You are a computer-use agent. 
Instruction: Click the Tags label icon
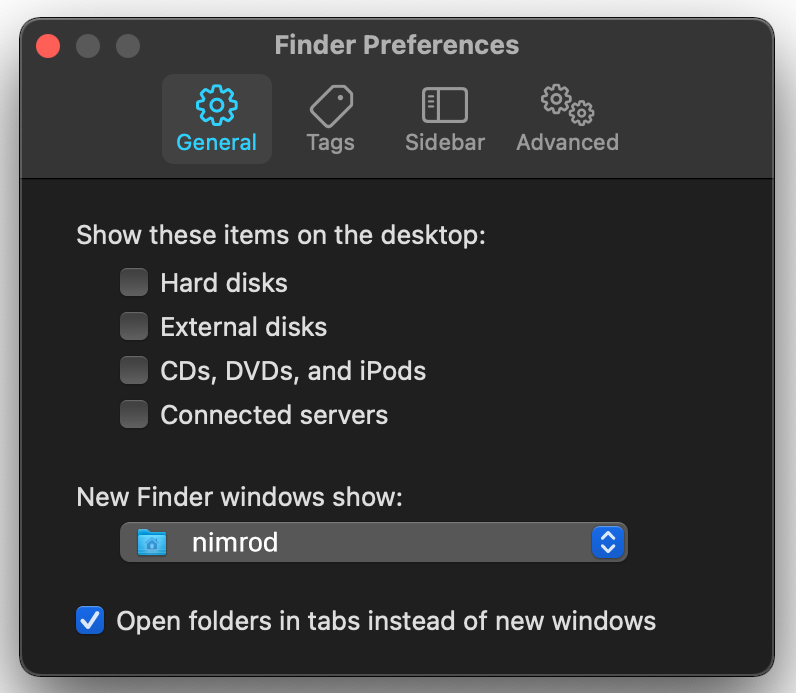tap(331, 104)
